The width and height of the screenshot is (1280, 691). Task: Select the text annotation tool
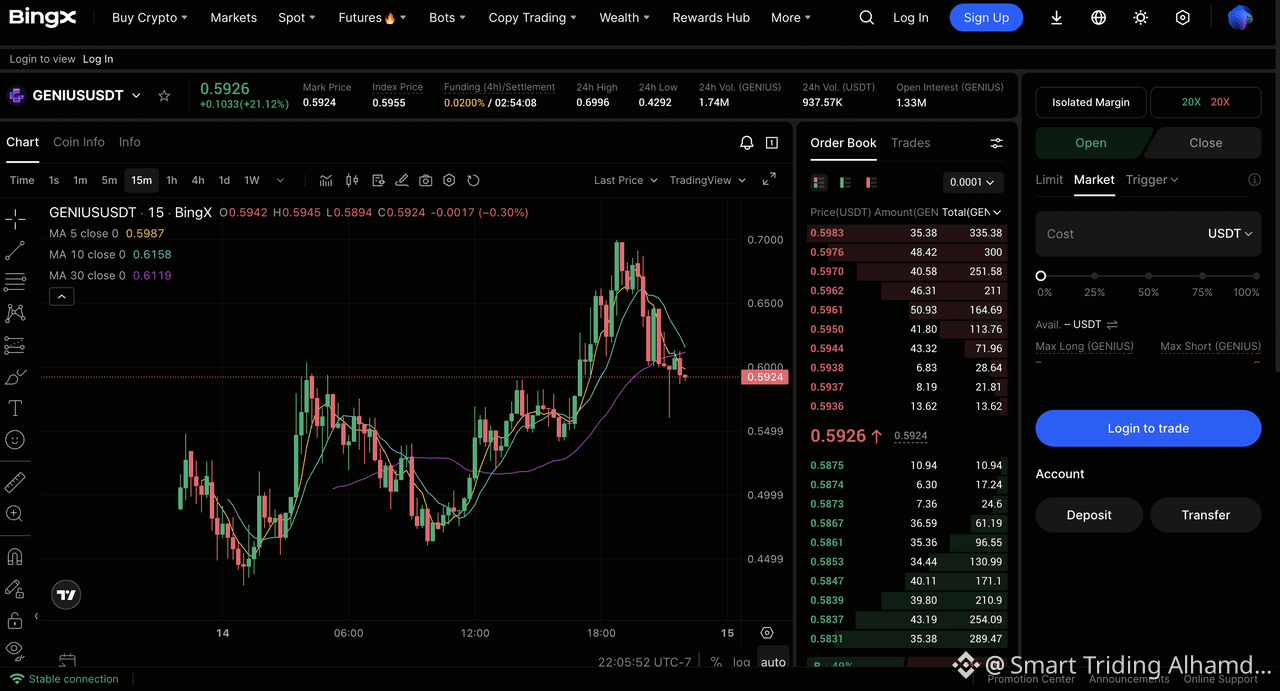point(15,408)
